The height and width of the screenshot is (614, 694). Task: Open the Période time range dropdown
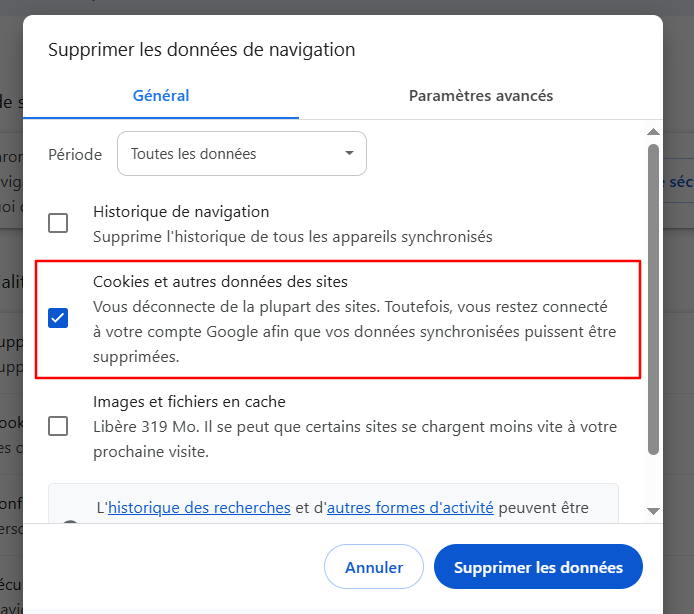tap(241, 154)
